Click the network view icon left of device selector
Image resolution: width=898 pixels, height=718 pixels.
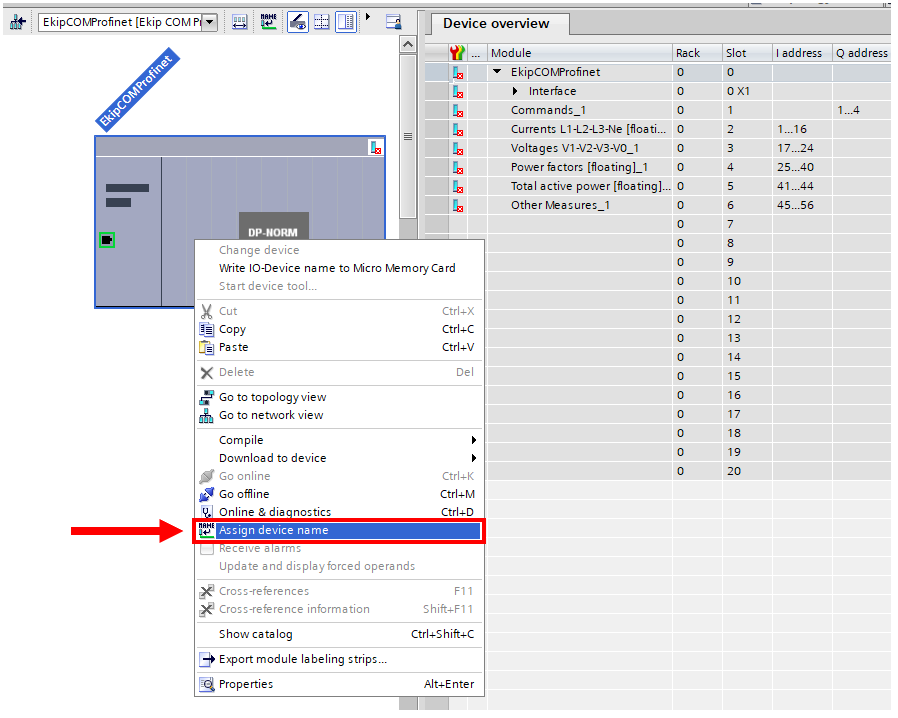click(x=17, y=22)
